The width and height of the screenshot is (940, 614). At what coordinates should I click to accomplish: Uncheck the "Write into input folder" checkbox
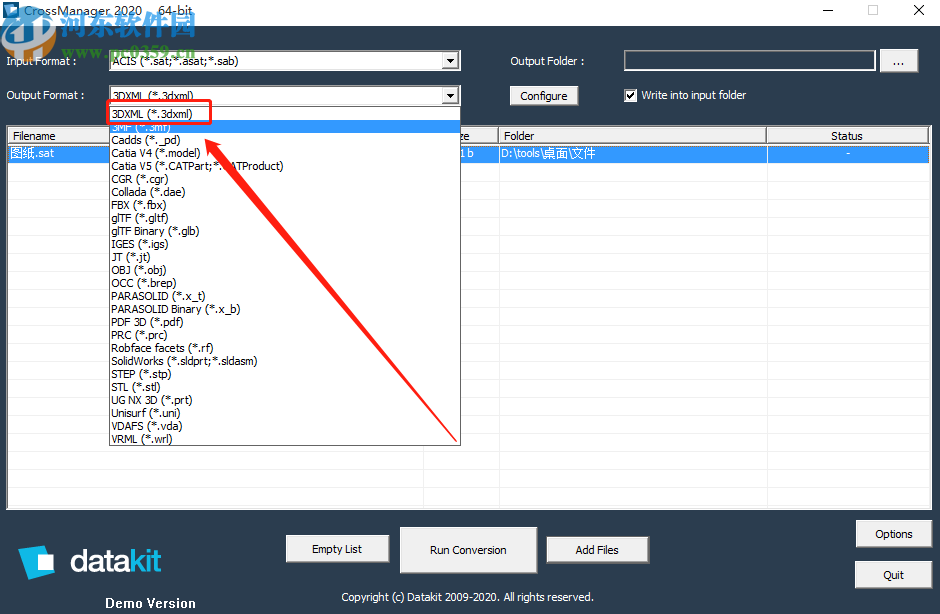(x=630, y=95)
